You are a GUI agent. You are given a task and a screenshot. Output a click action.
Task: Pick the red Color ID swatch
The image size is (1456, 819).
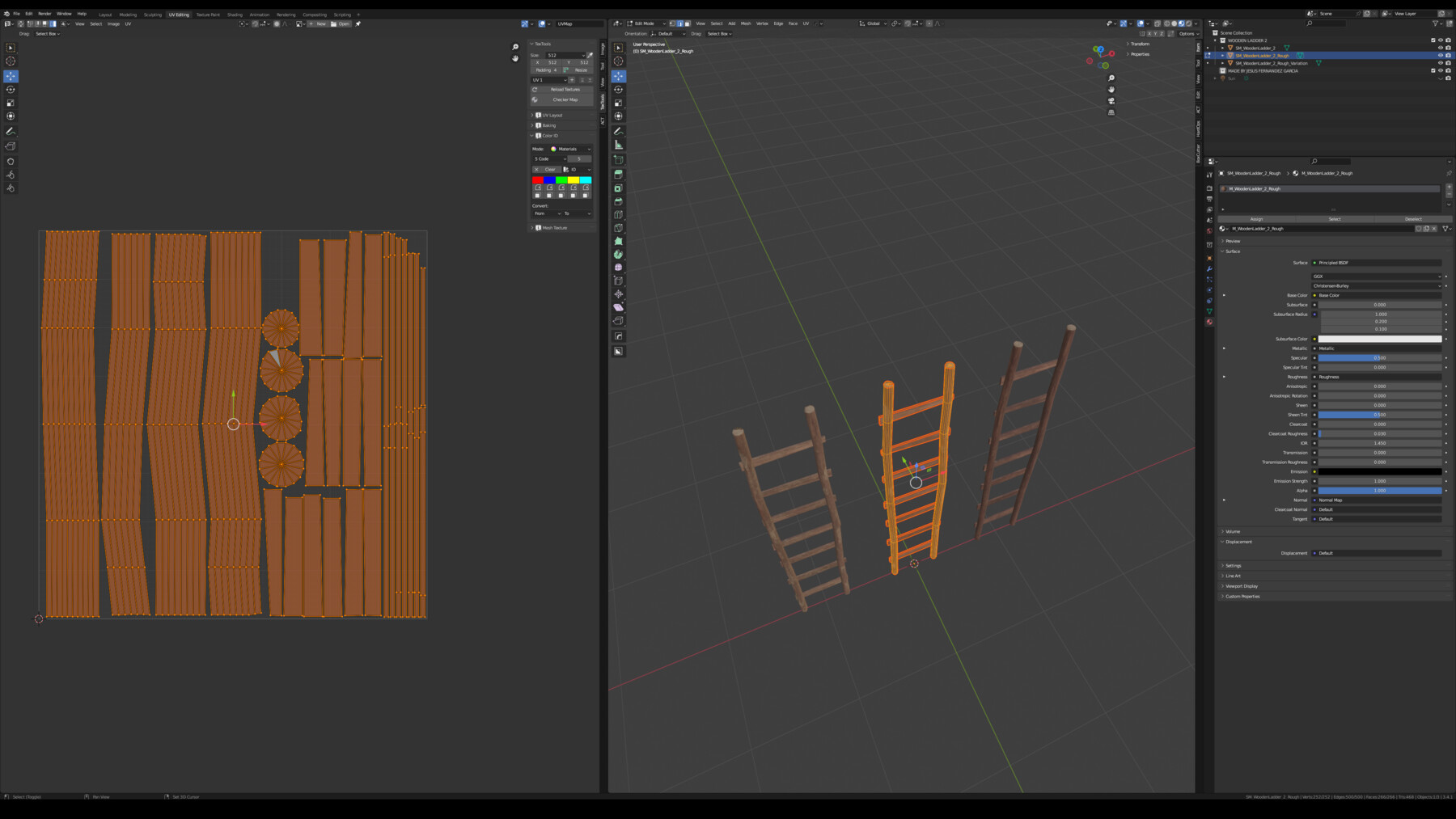[538, 179]
